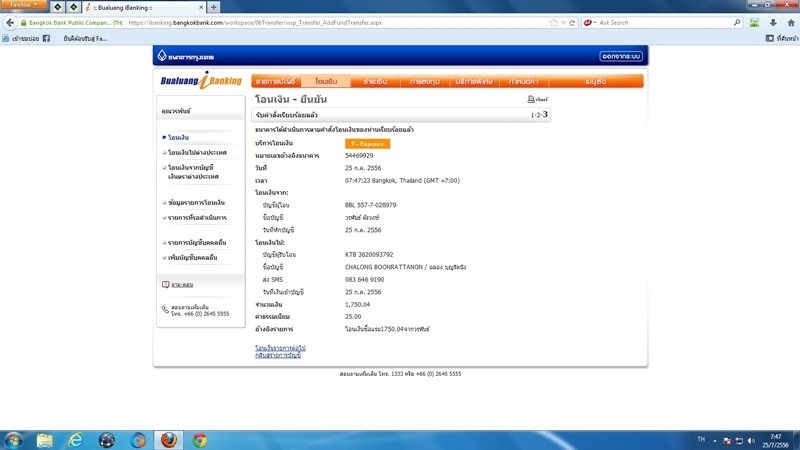Screen dimensions: 800x450
Task: Click the Ask Search input field
Action: click(665, 22)
